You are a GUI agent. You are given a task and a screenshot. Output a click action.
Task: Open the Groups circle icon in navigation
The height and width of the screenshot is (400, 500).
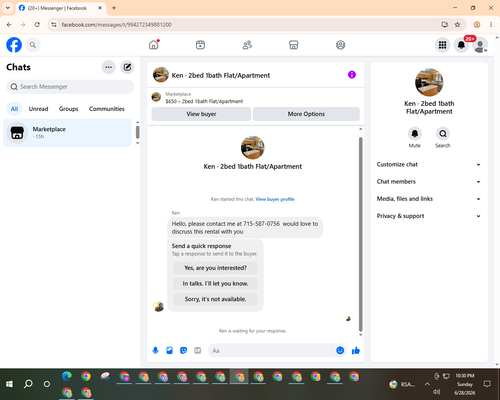(340, 45)
